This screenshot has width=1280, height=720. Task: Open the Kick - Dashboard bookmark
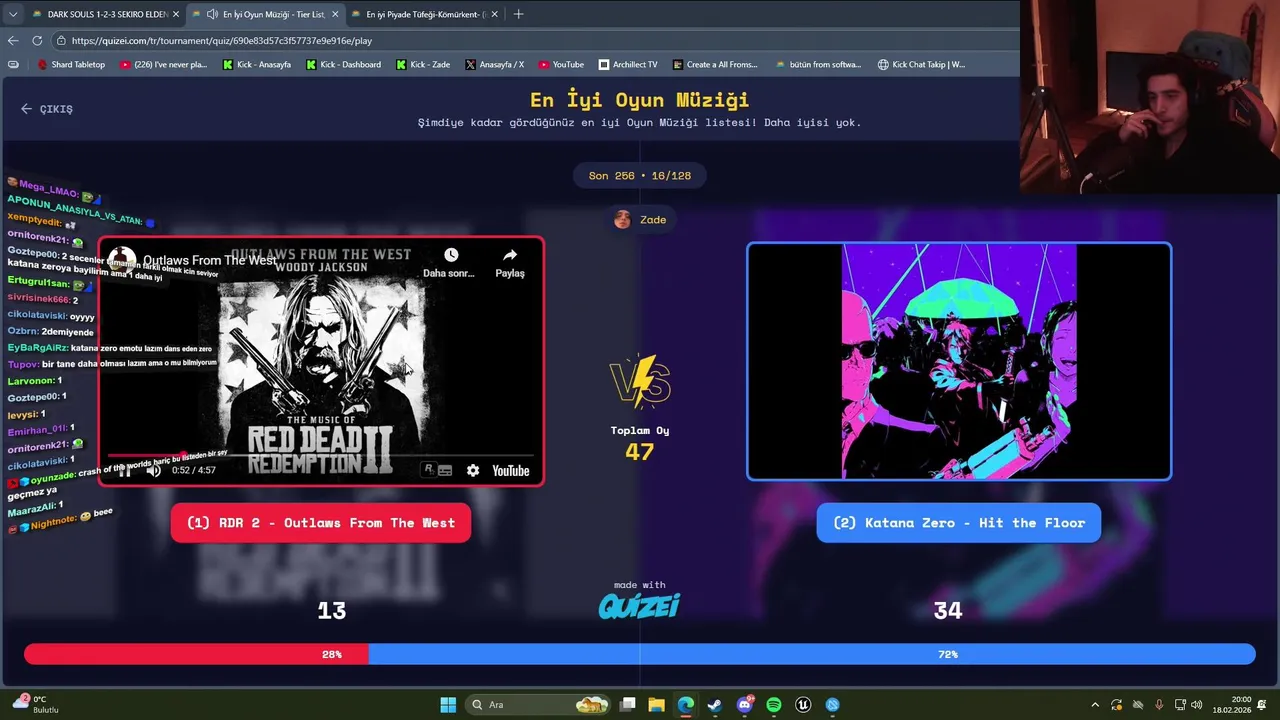(343, 65)
